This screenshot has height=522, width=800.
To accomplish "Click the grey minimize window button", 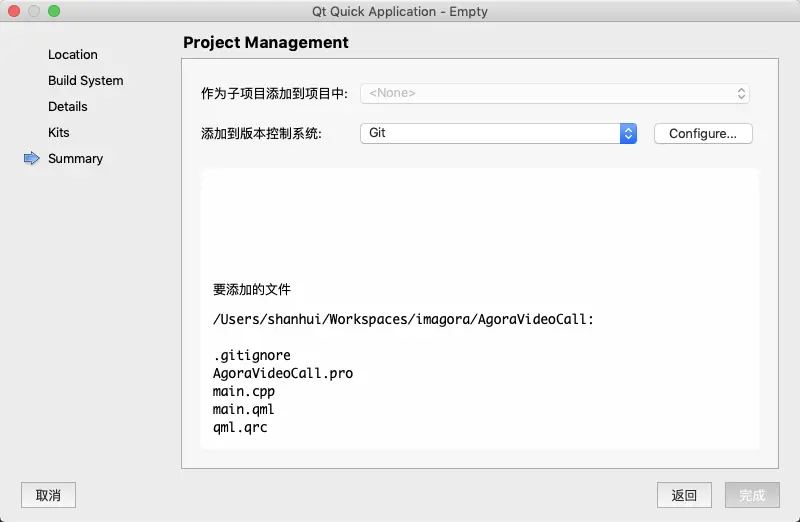I will click(x=34, y=11).
